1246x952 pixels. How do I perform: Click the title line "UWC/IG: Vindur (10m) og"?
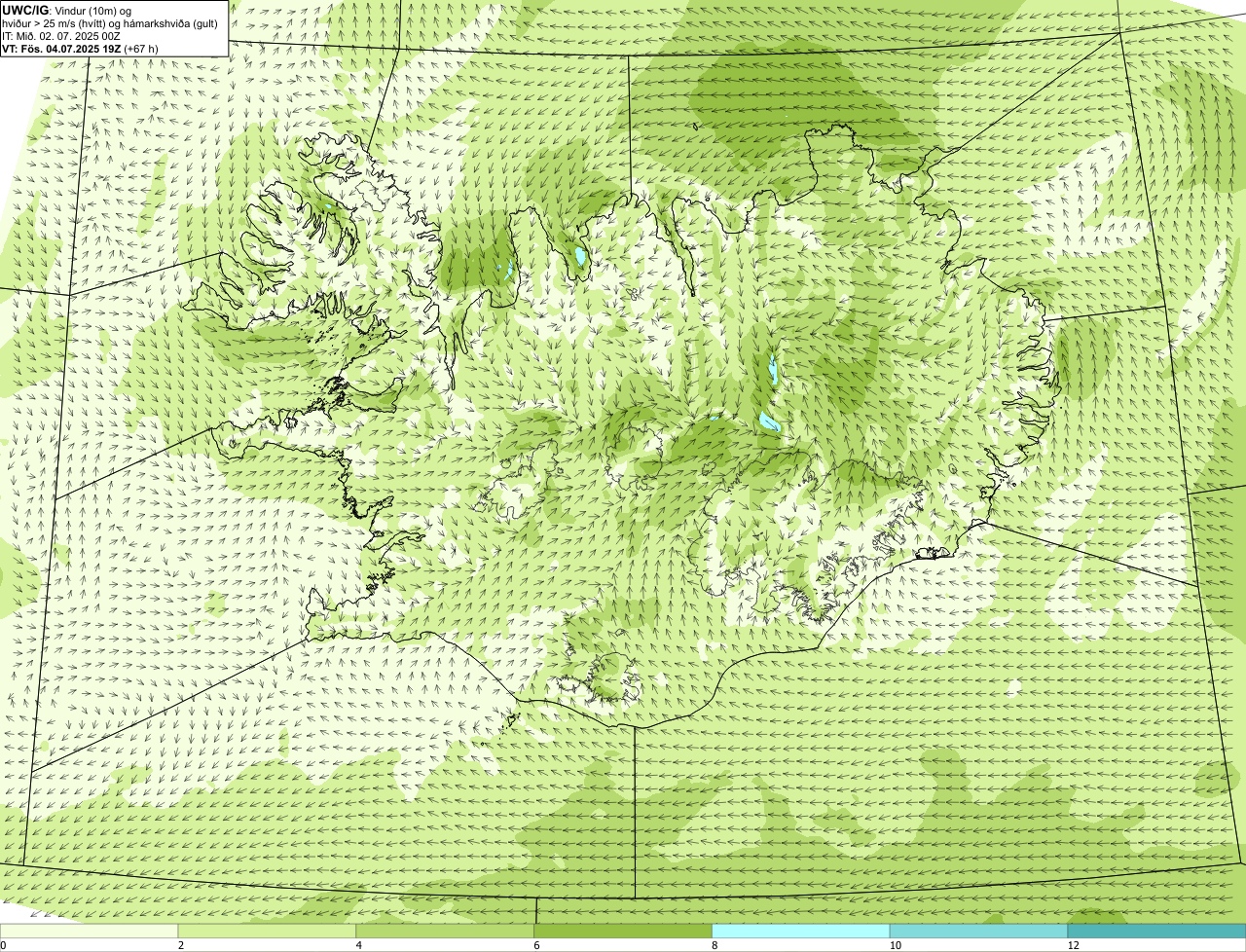point(67,10)
